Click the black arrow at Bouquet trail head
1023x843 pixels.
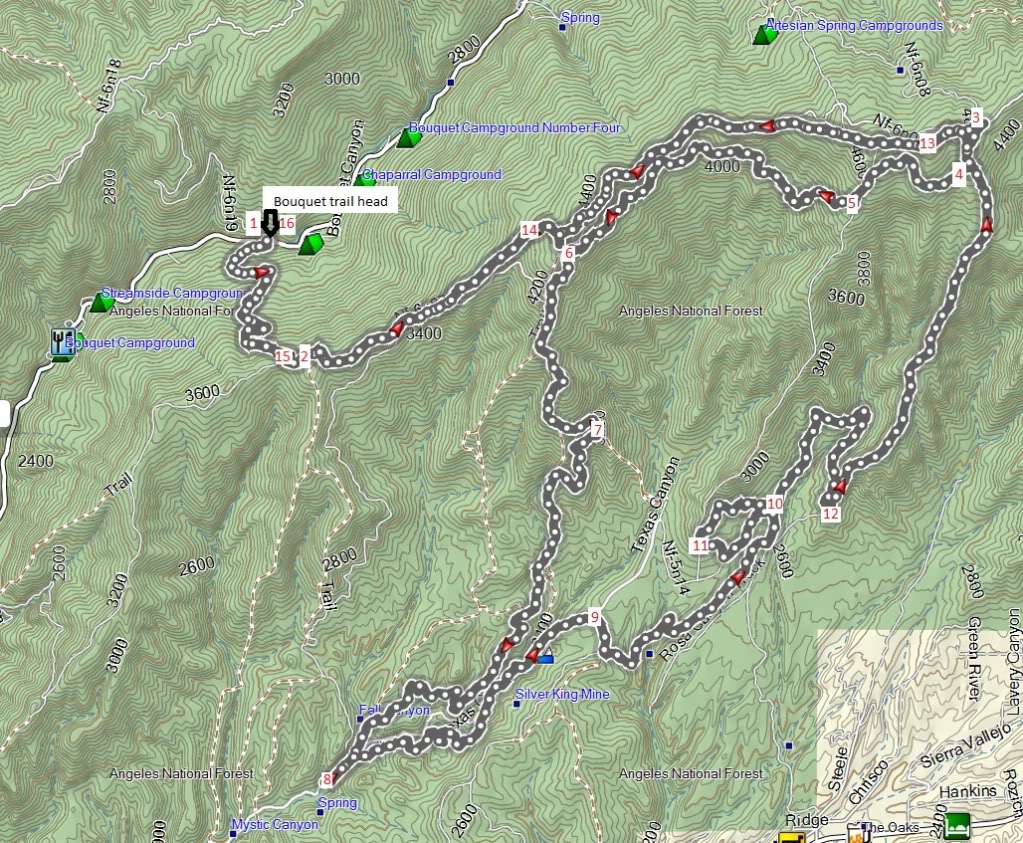coord(269,224)
